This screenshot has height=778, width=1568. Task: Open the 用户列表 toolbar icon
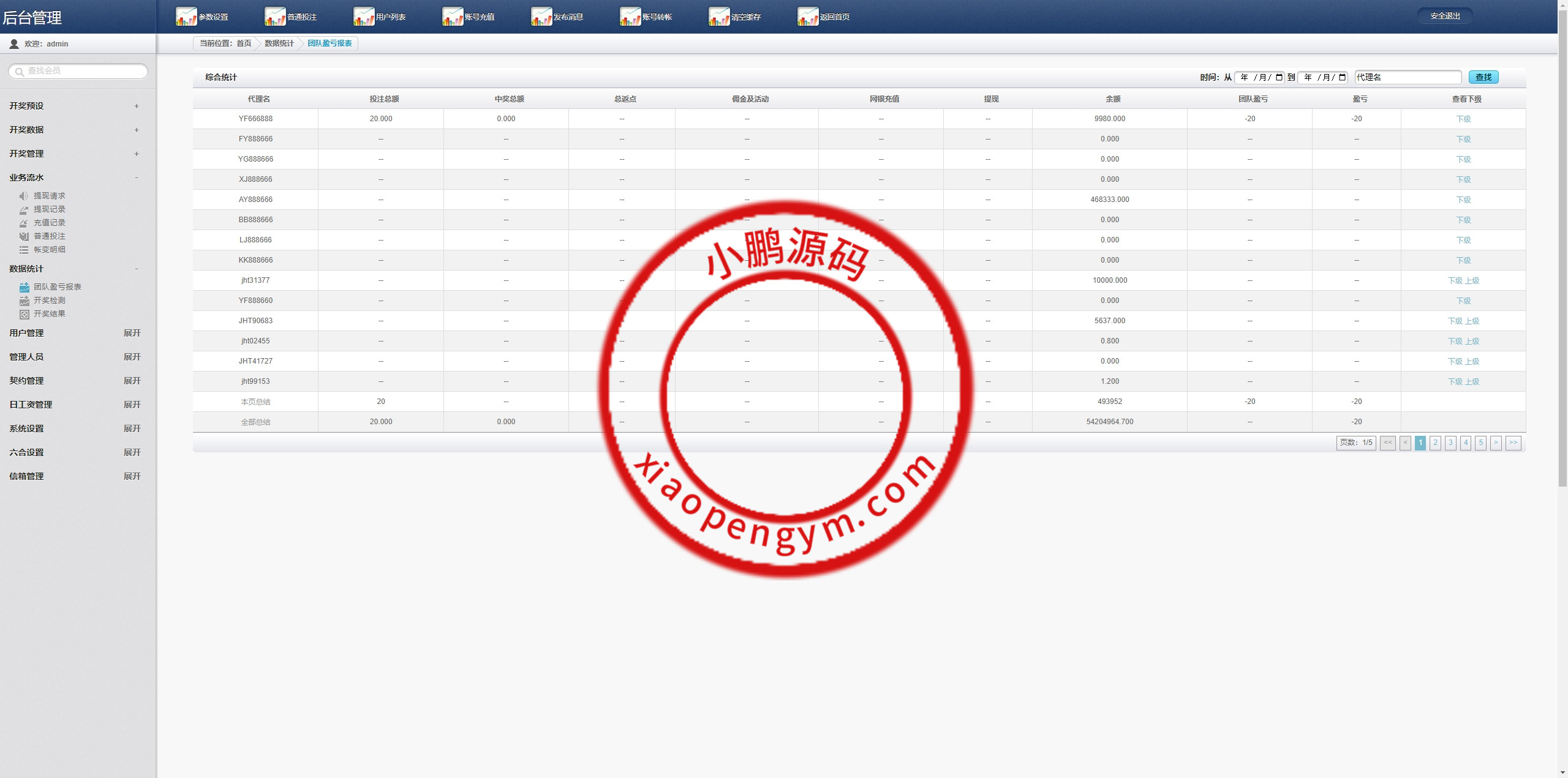(364, 17)
